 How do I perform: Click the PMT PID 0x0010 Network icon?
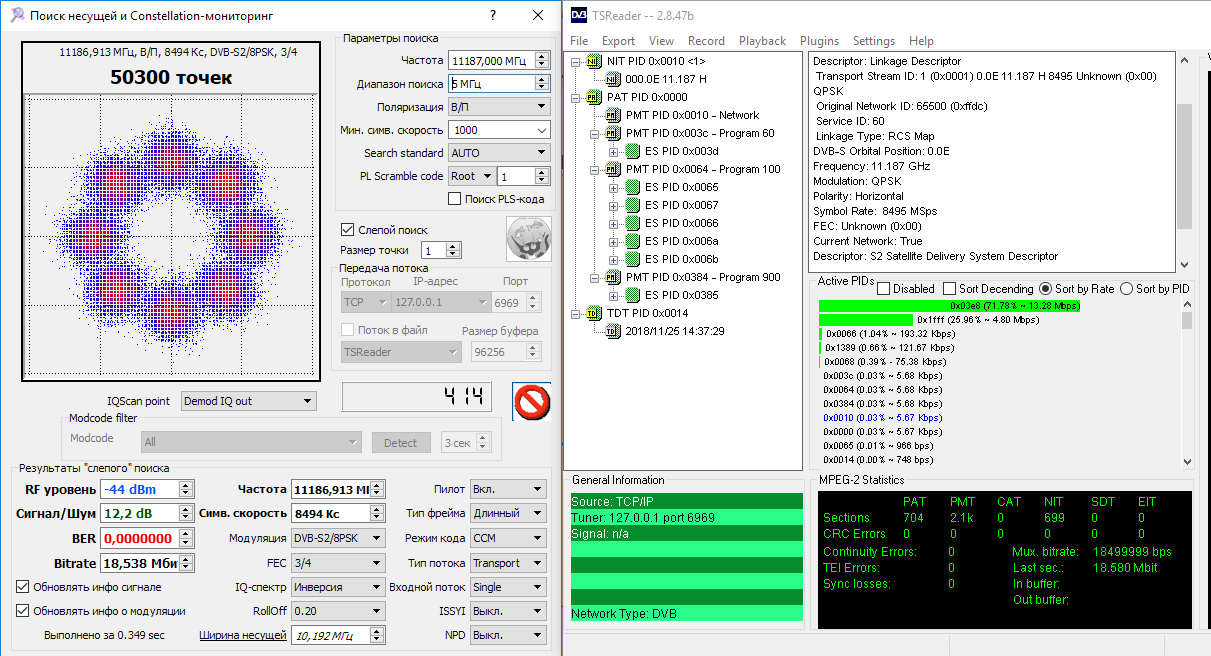coord(613,115)
